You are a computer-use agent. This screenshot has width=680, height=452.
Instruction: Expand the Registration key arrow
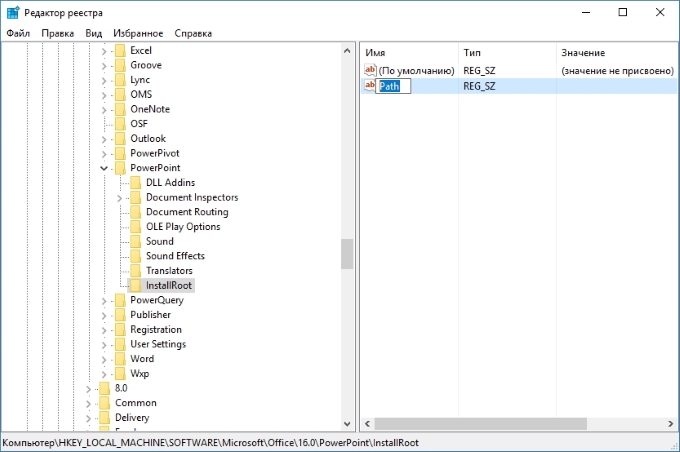tap(104, 330)
